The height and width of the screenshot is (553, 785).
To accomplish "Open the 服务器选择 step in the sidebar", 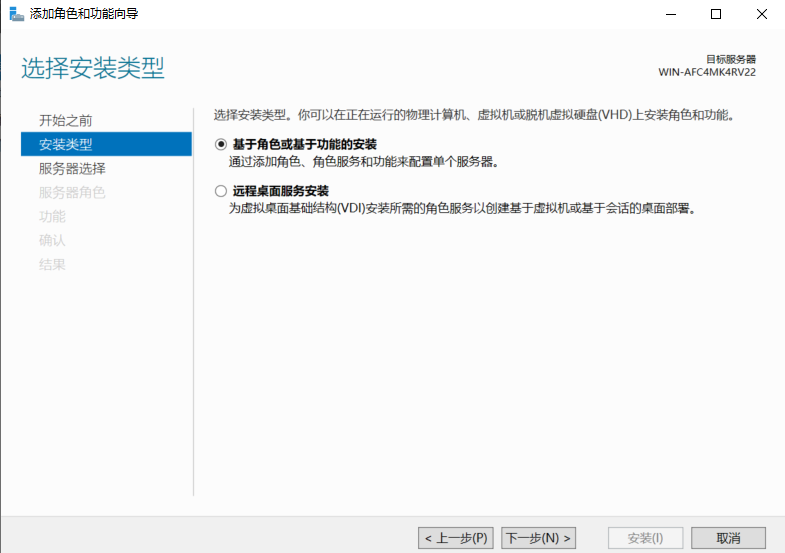I will pyautogui.click(x=72, y=169).
